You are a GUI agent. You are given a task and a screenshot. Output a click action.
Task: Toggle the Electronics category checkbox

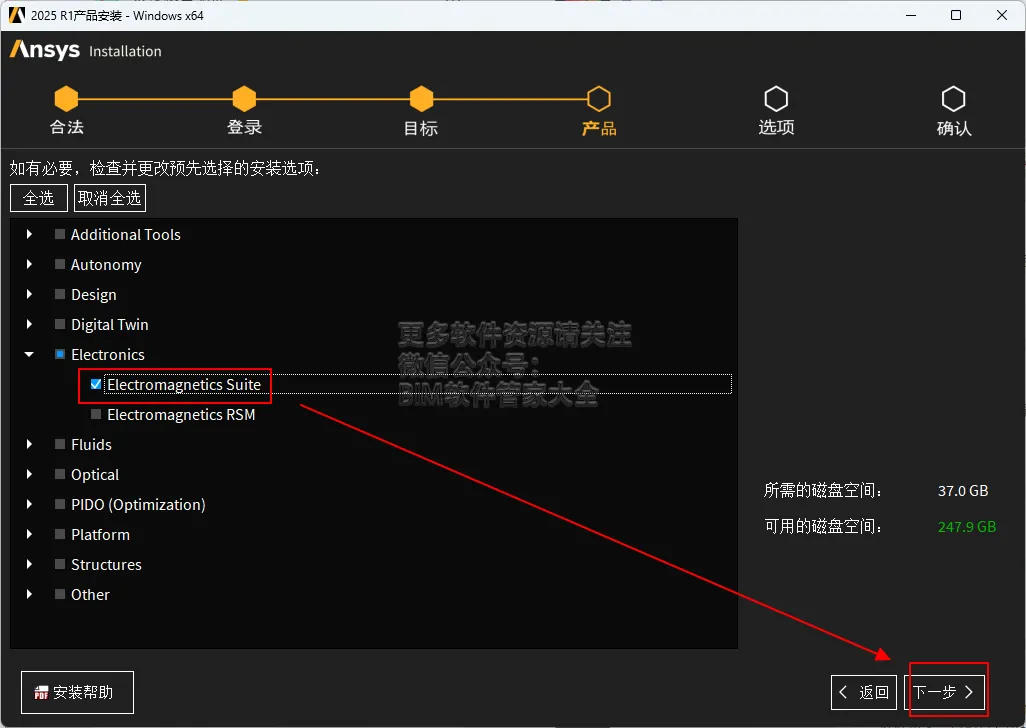[x=60, y=355]
